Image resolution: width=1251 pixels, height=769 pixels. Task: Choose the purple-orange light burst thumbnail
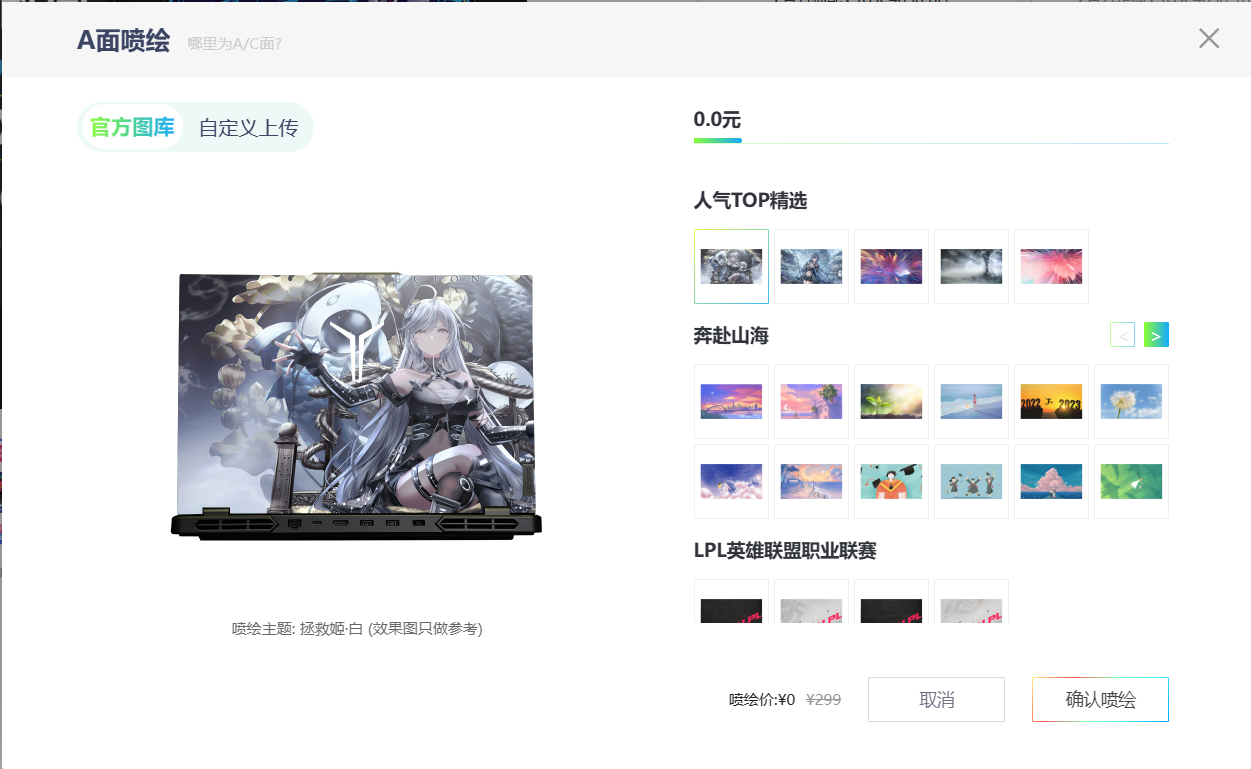tap(891, 266)
